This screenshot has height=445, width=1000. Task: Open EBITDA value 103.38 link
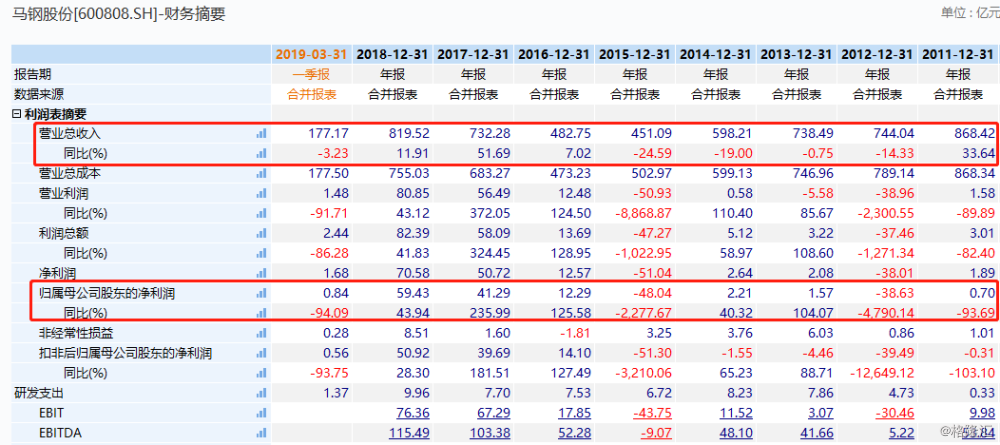(x=490, y=433)
